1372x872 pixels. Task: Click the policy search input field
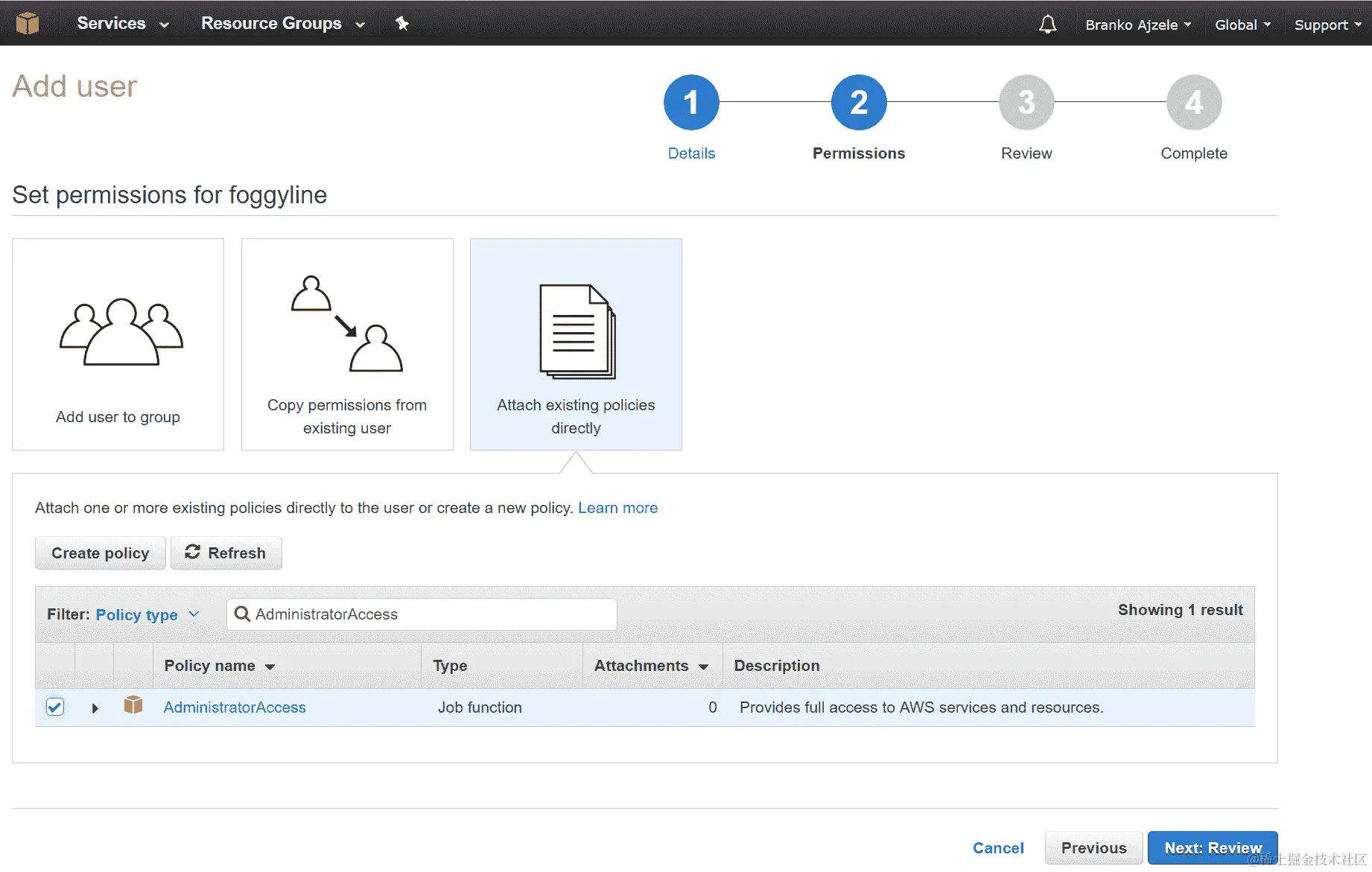tap(422, 614)
